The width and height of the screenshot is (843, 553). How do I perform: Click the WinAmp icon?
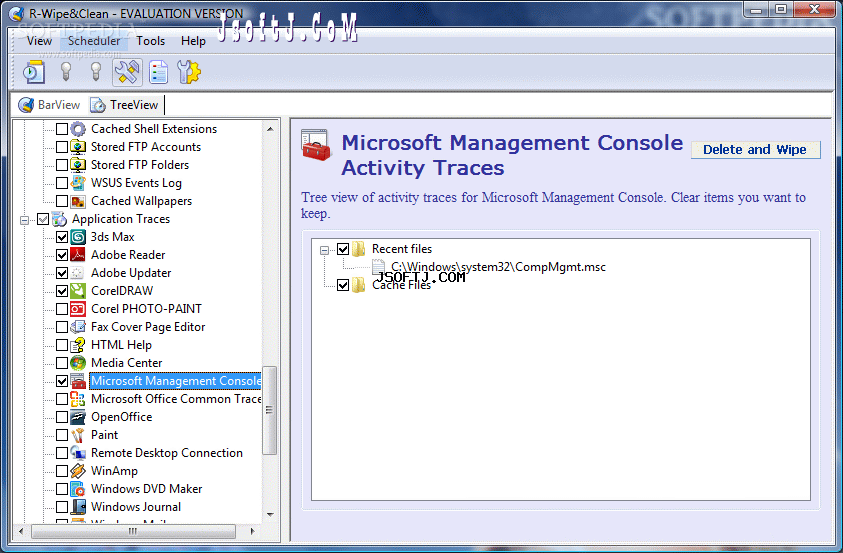click(x=78, y=471)
